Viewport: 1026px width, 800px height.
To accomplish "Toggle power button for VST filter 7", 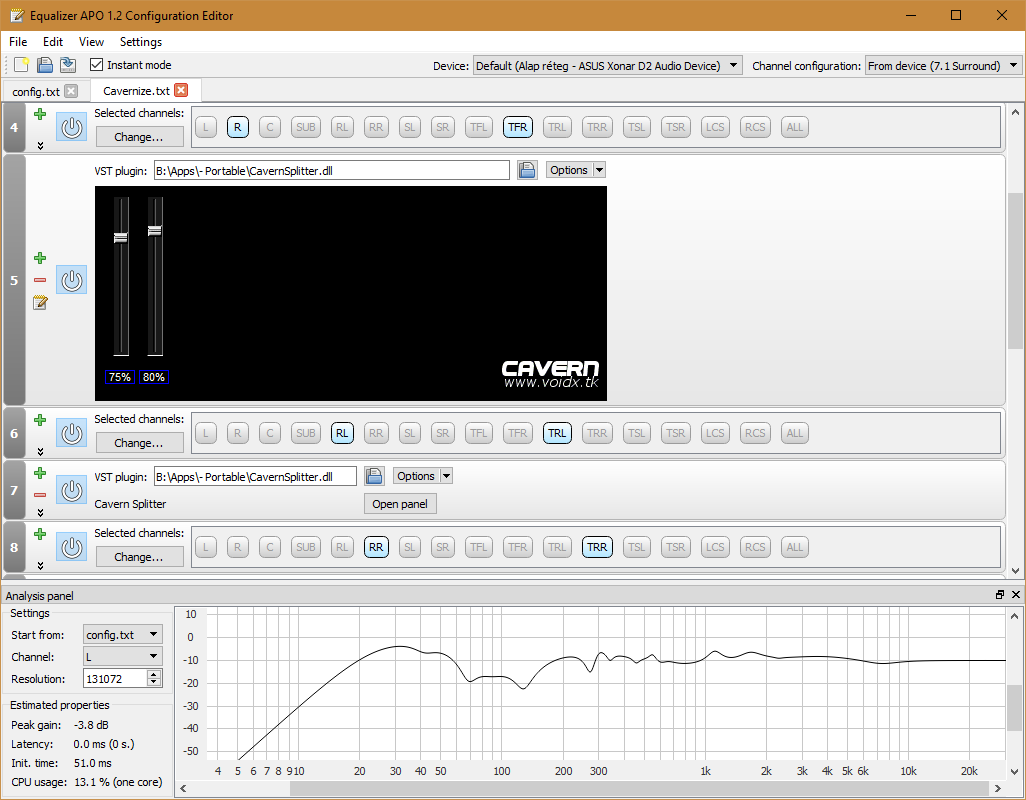I will [x=71, y=490].
